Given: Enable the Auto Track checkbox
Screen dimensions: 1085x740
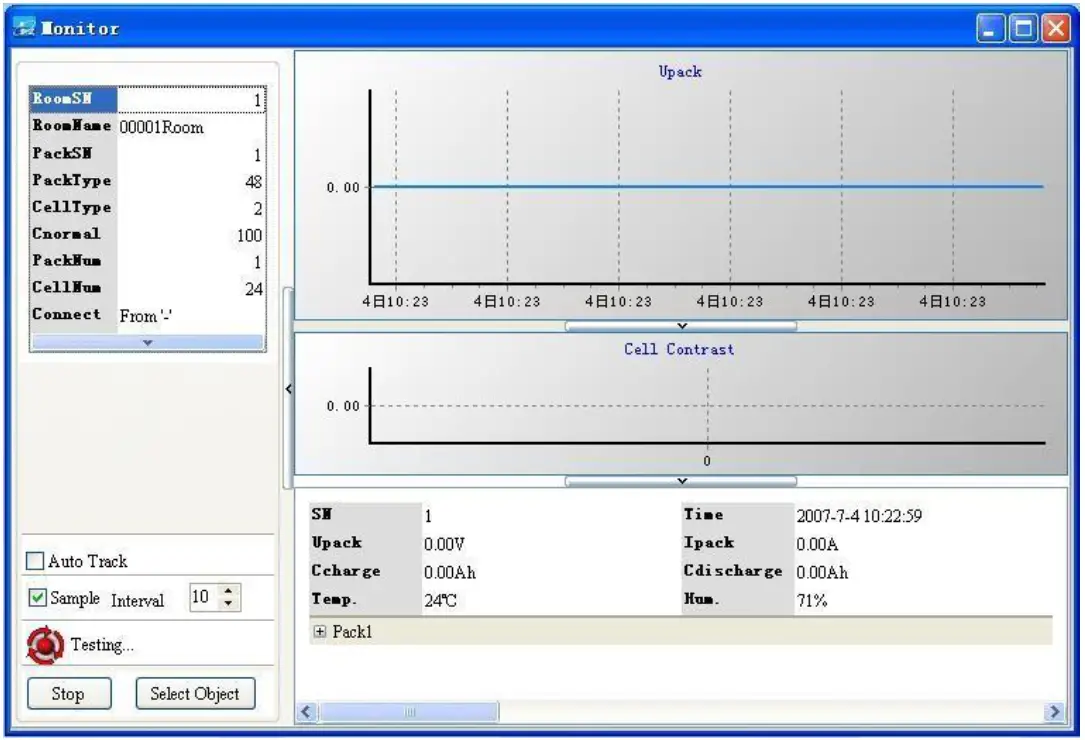Looking at the screenshot, I should pos(36,561).
